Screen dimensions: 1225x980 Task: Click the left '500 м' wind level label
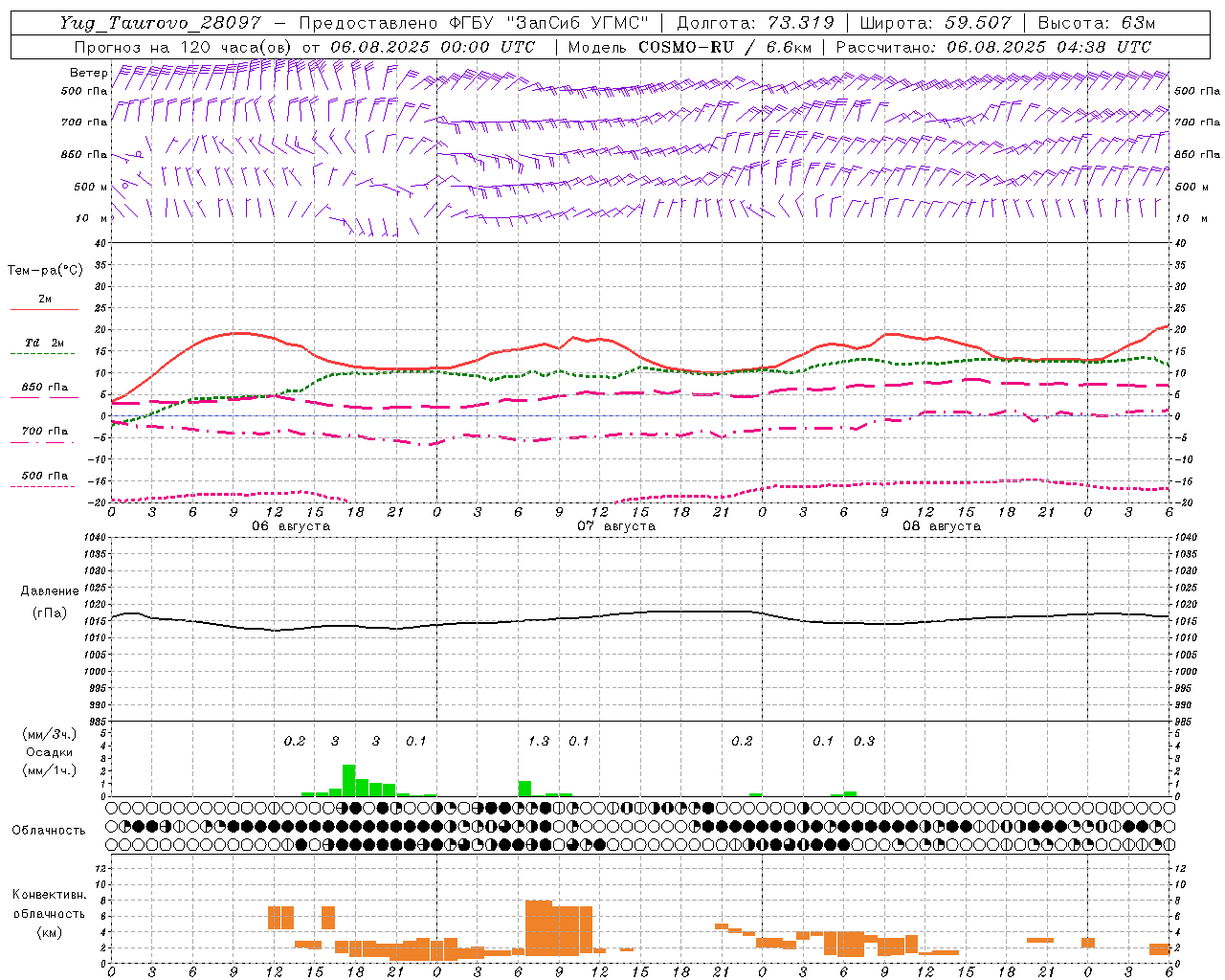point(91,187)
